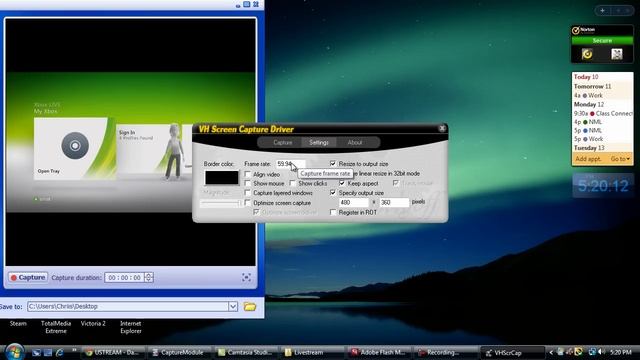The image size is (640, 360).
Task: Click the Norton yellow tray icon
Action: (579, 352)
